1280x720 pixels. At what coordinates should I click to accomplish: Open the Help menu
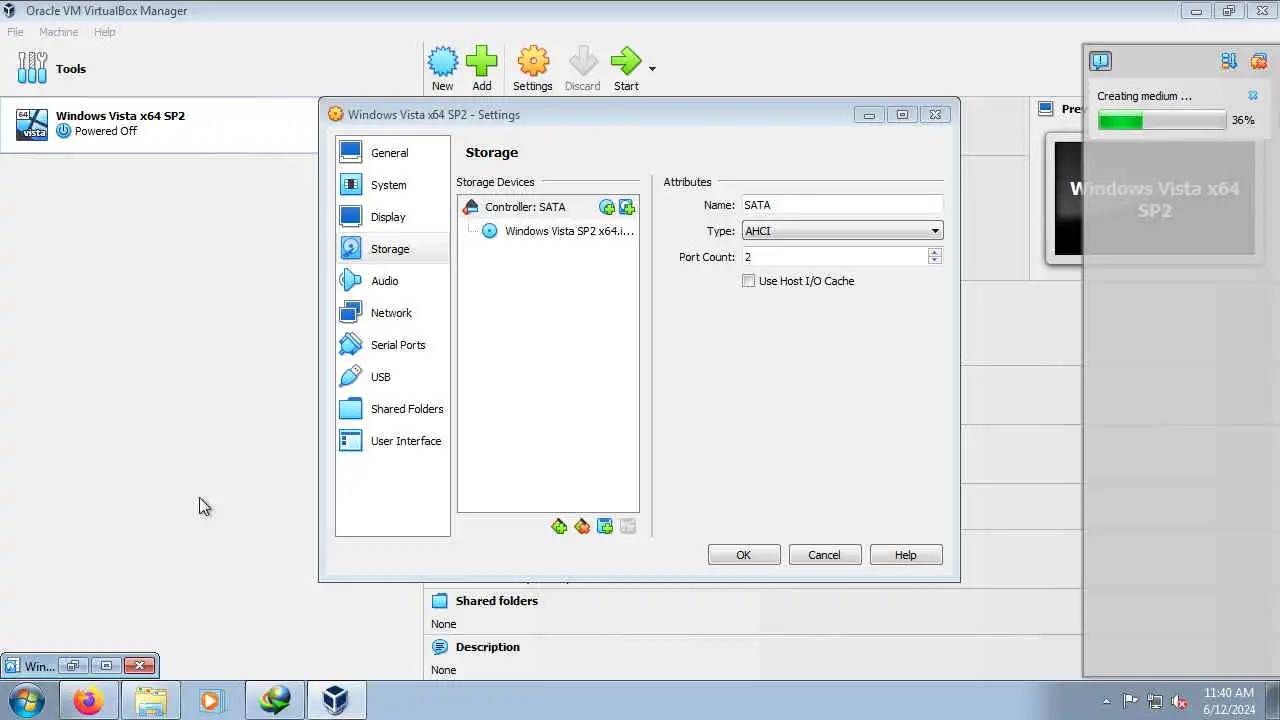click(x=105, y=32)
